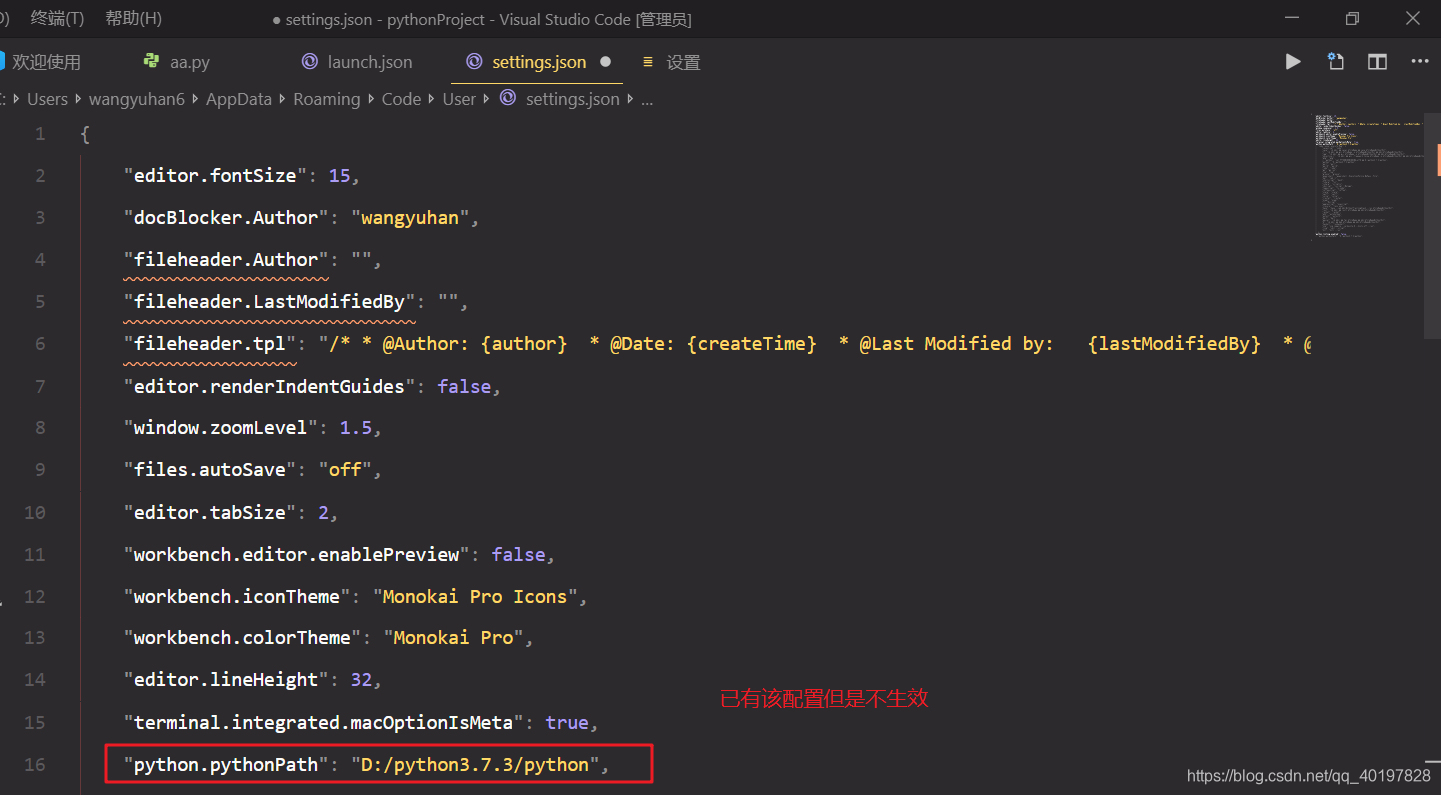Screen dimensions: 1441x795
Task: Run the file with the play icon
Action: click(1293, 62)
